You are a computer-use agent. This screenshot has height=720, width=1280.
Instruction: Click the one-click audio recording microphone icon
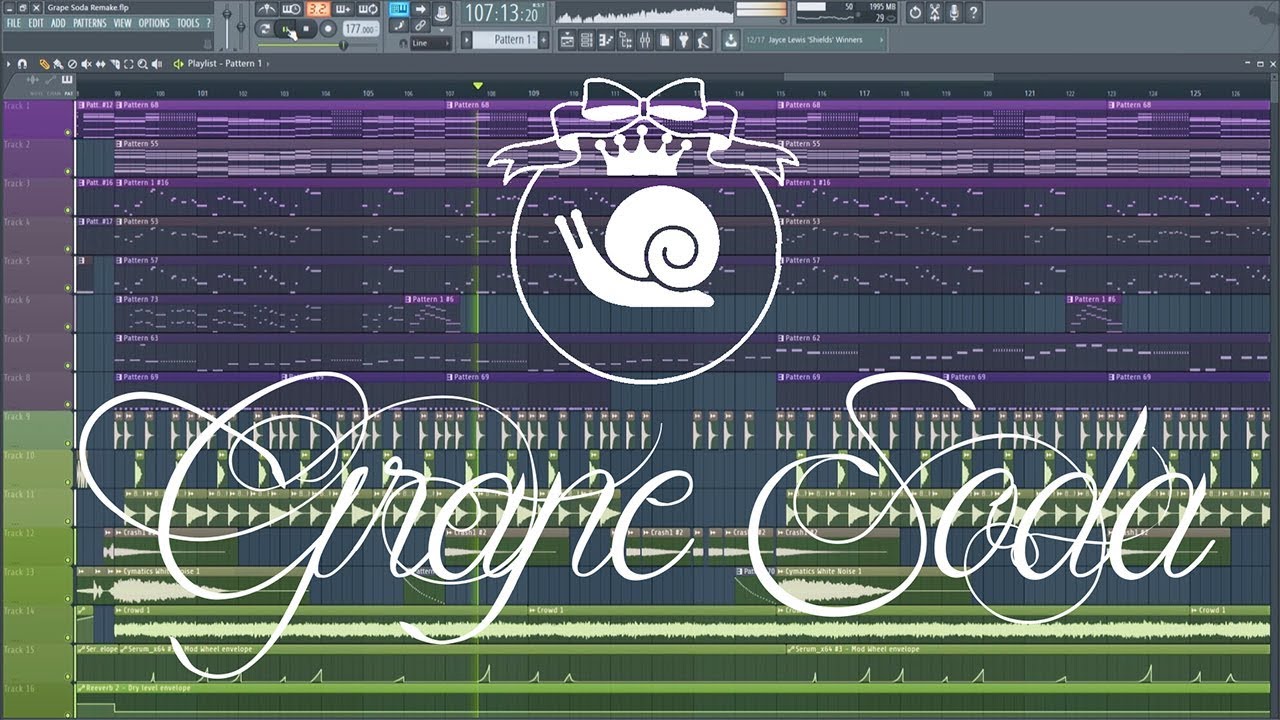(x=954, y=13)
